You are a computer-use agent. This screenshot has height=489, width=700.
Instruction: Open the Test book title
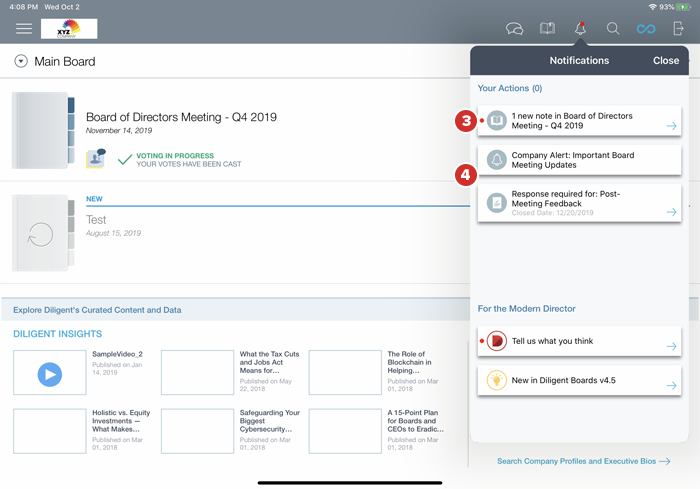[96, 220]
